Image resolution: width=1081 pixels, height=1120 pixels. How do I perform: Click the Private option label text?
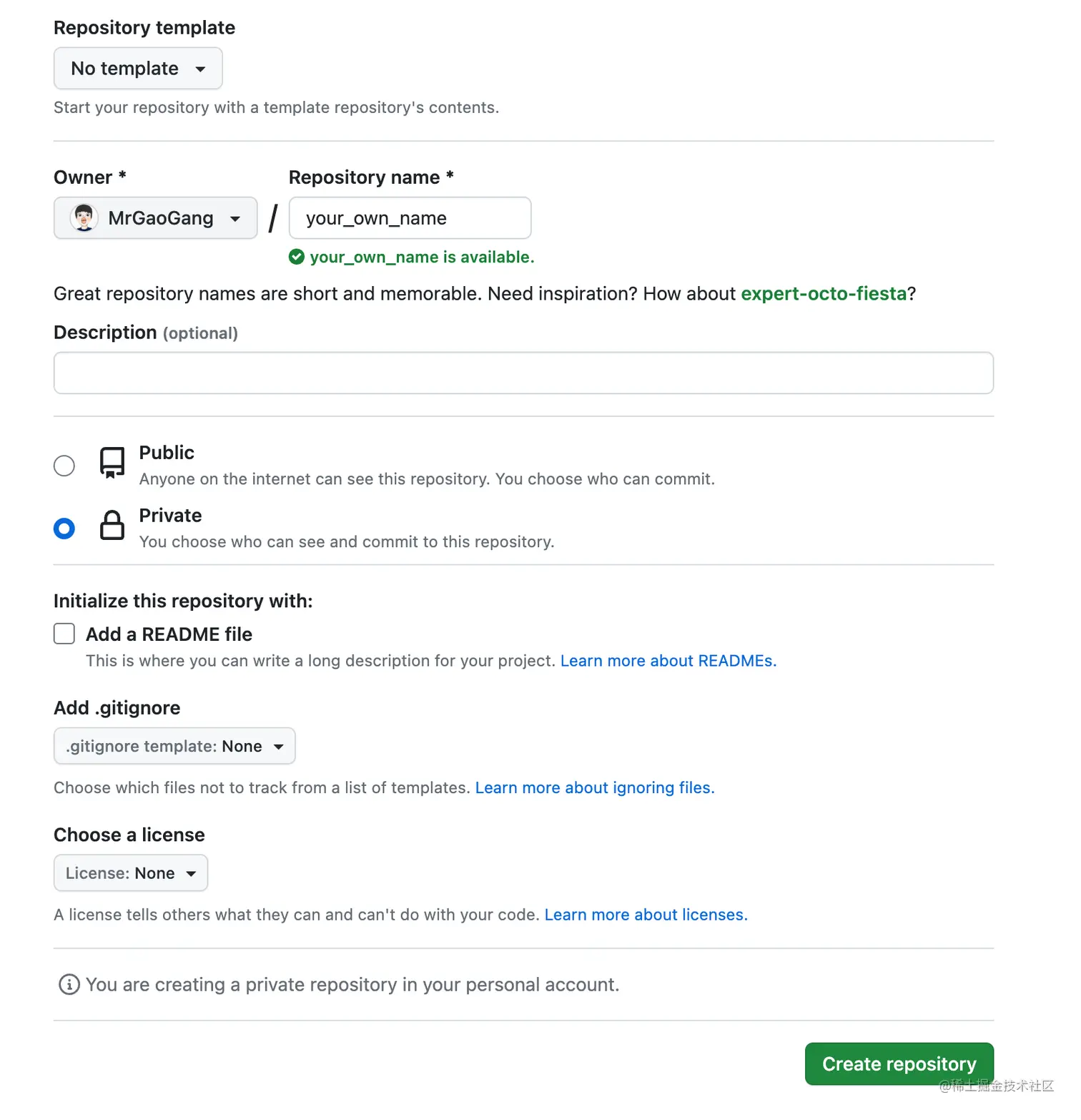pyautogui.click(x=170, y=516)
